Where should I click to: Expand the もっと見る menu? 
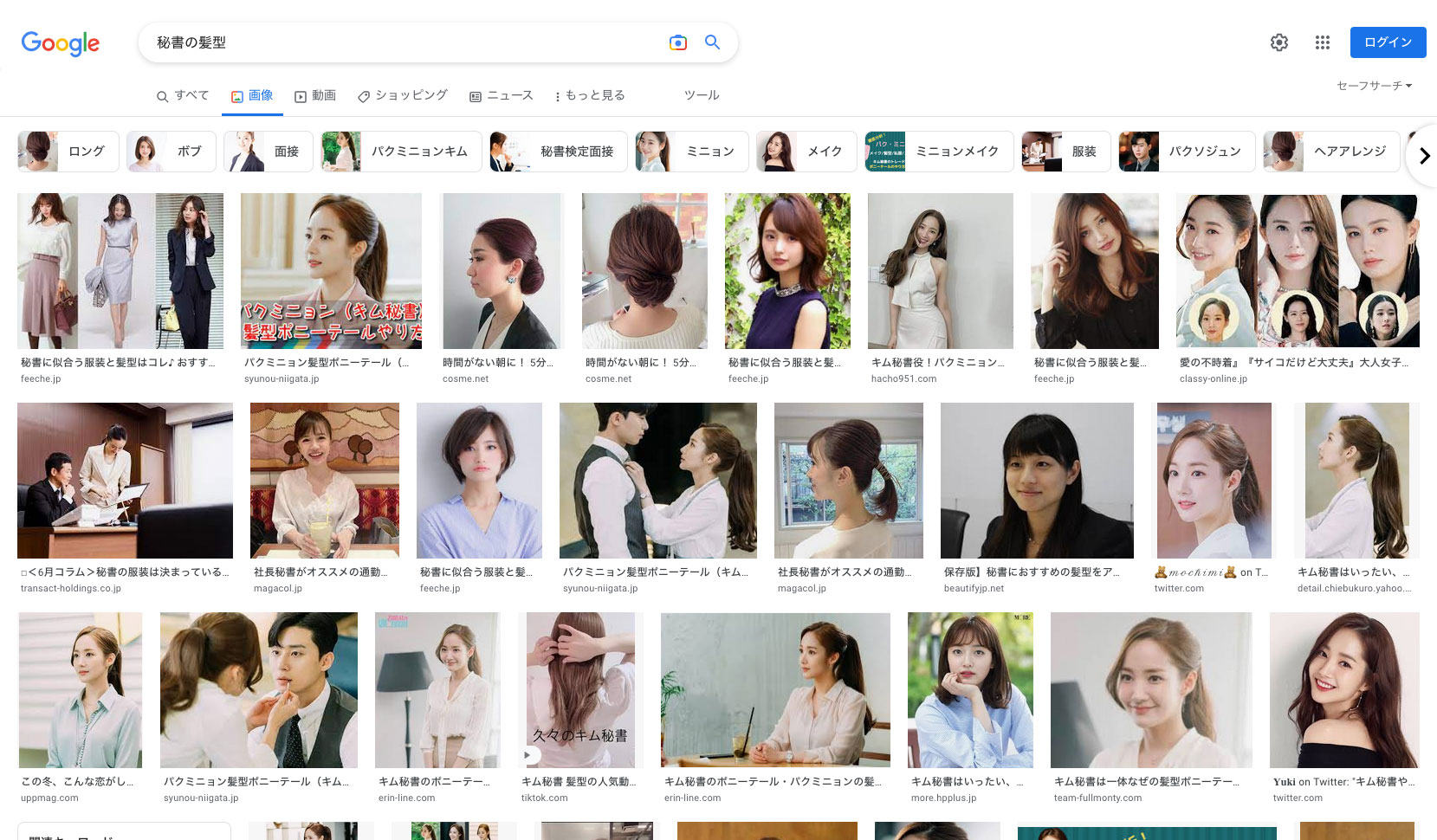pos(590,95)
